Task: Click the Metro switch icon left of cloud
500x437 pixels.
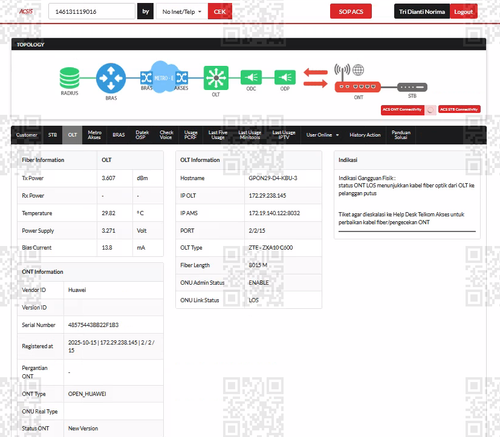Action: (146, 78)
